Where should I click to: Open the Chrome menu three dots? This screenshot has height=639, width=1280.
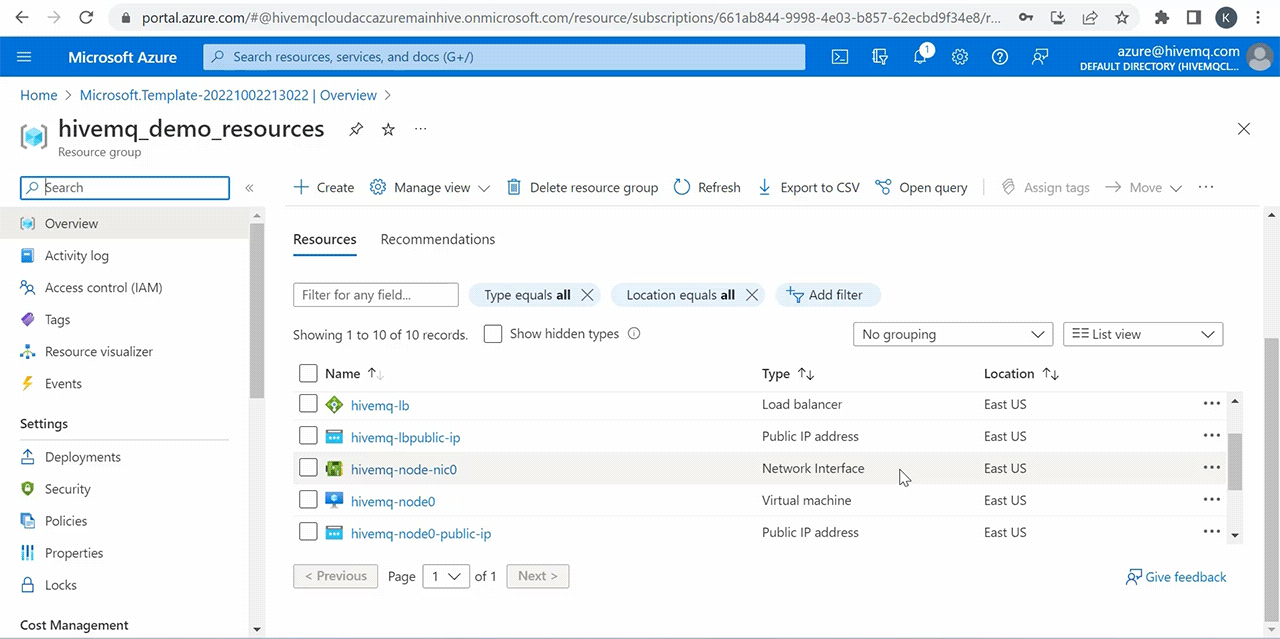pos(1259,17)
